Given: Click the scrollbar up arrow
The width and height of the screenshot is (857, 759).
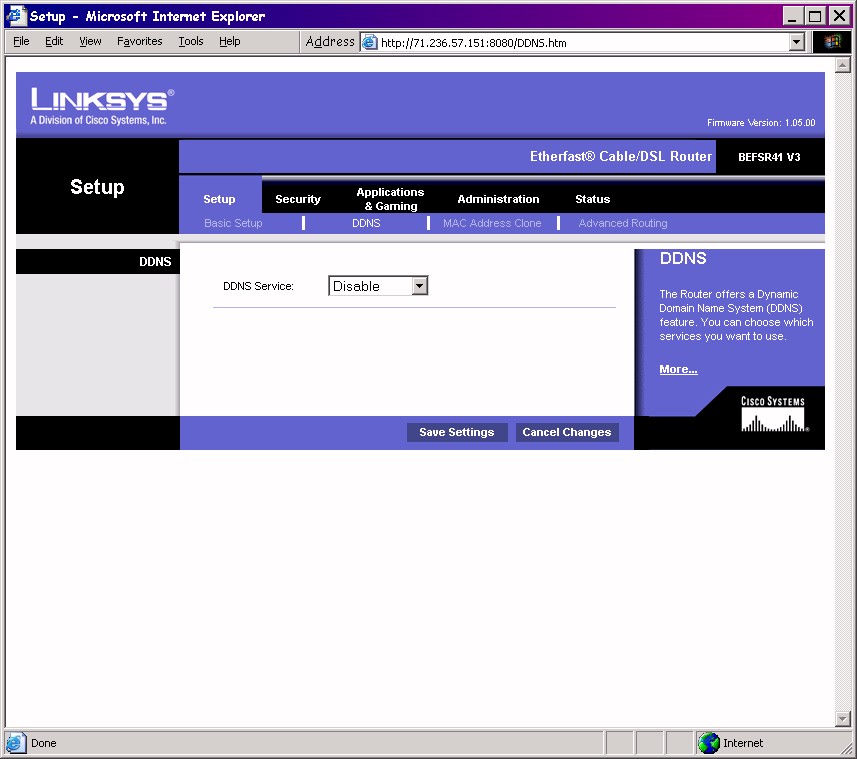Looking at the screenshot, I should pyautogui.click(x=842, y=65).
